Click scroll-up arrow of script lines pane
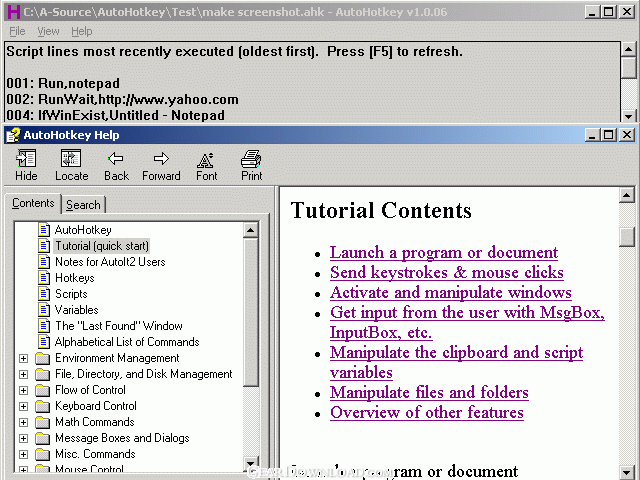This screenshot has height=480, width=640. (x=628, y=49)
